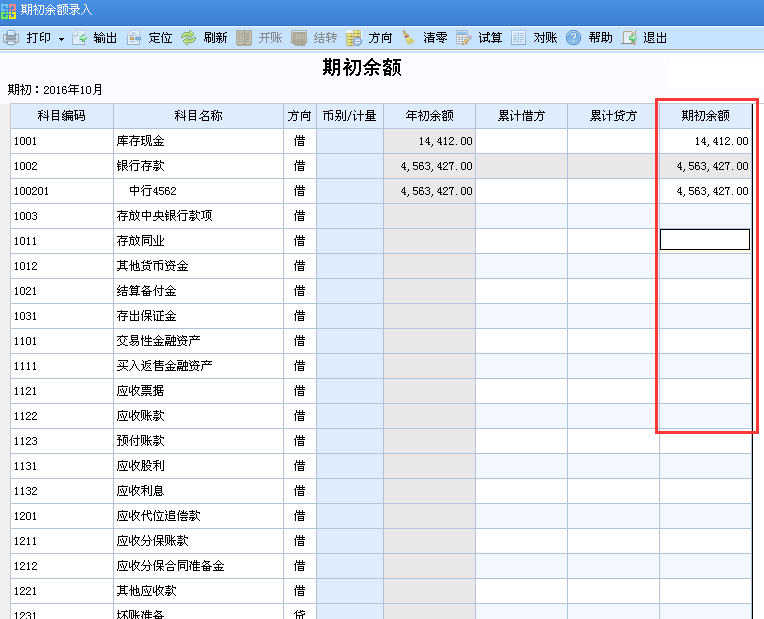Click the 期初：2016年10月 period label

point(55,90)
